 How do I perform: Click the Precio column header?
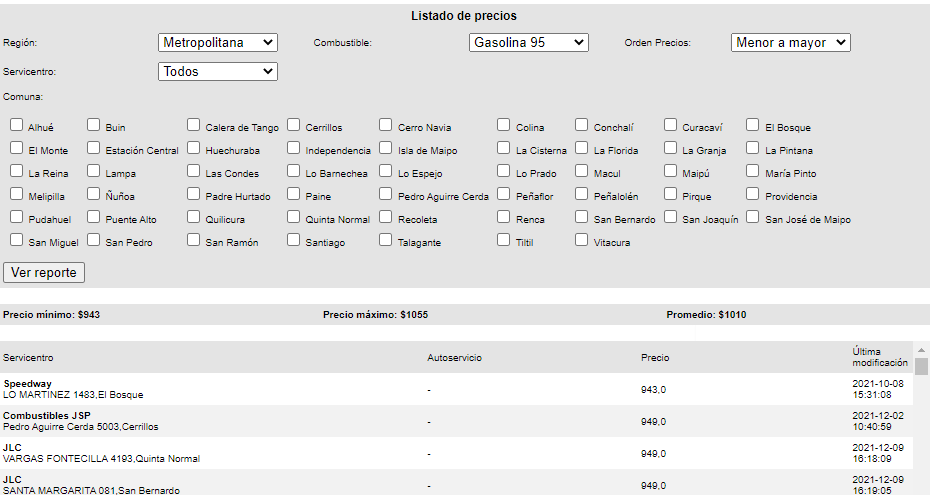pyautogui.click(x=655, y=357)
